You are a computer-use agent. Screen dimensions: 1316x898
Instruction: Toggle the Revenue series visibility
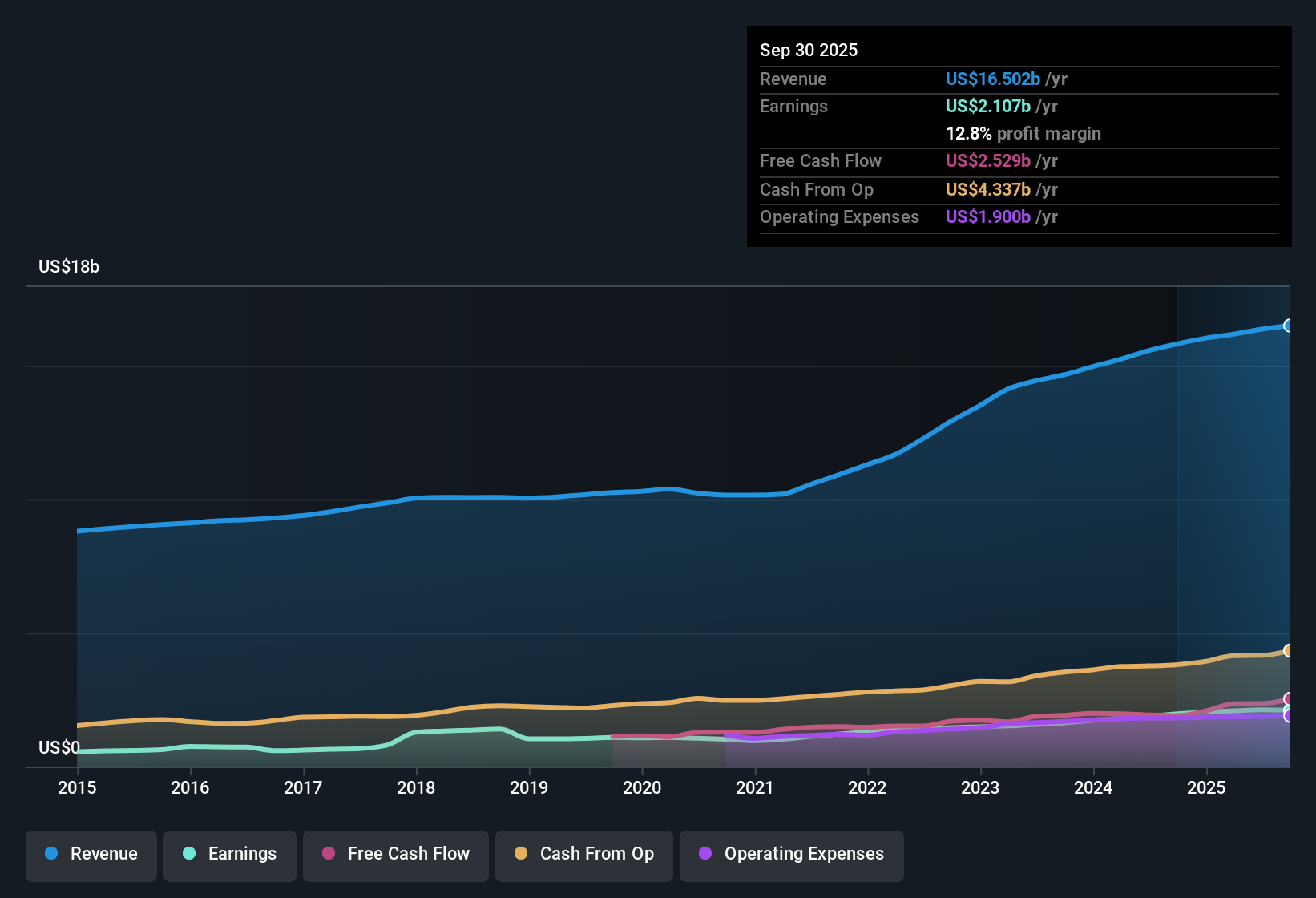(91, 854)
